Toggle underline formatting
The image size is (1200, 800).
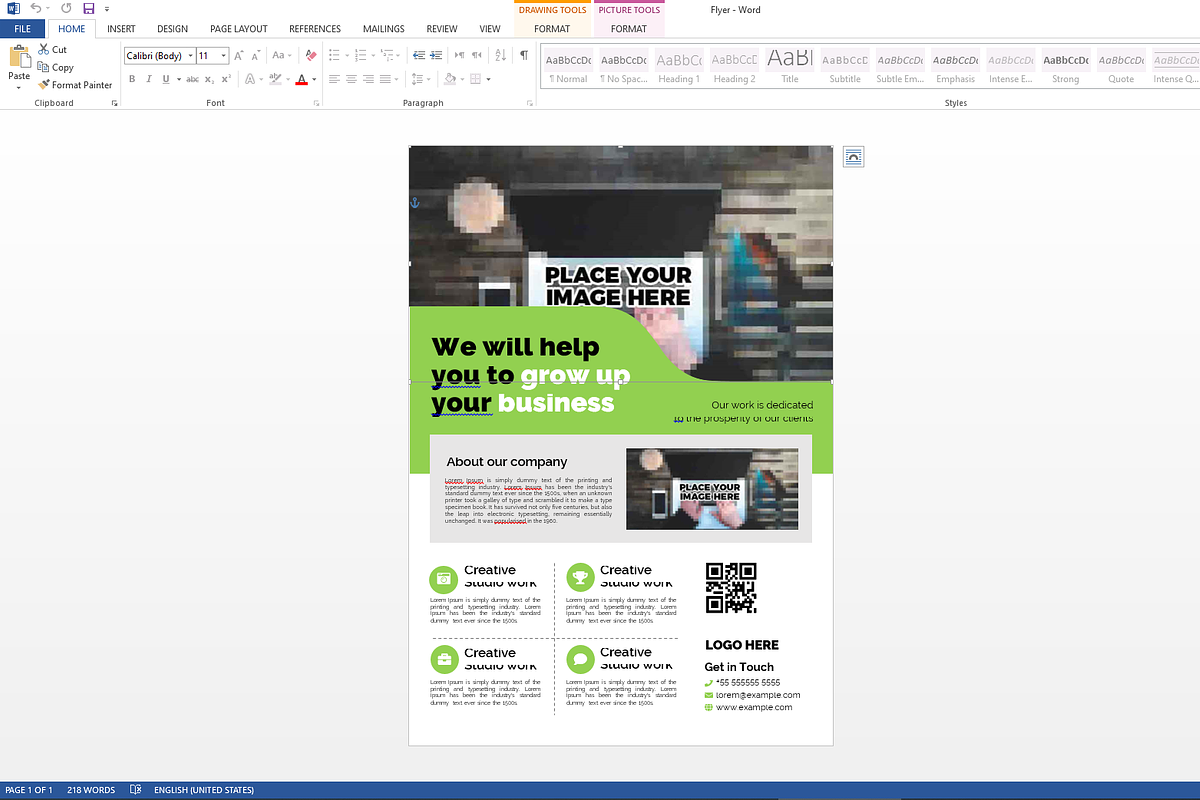166,79
